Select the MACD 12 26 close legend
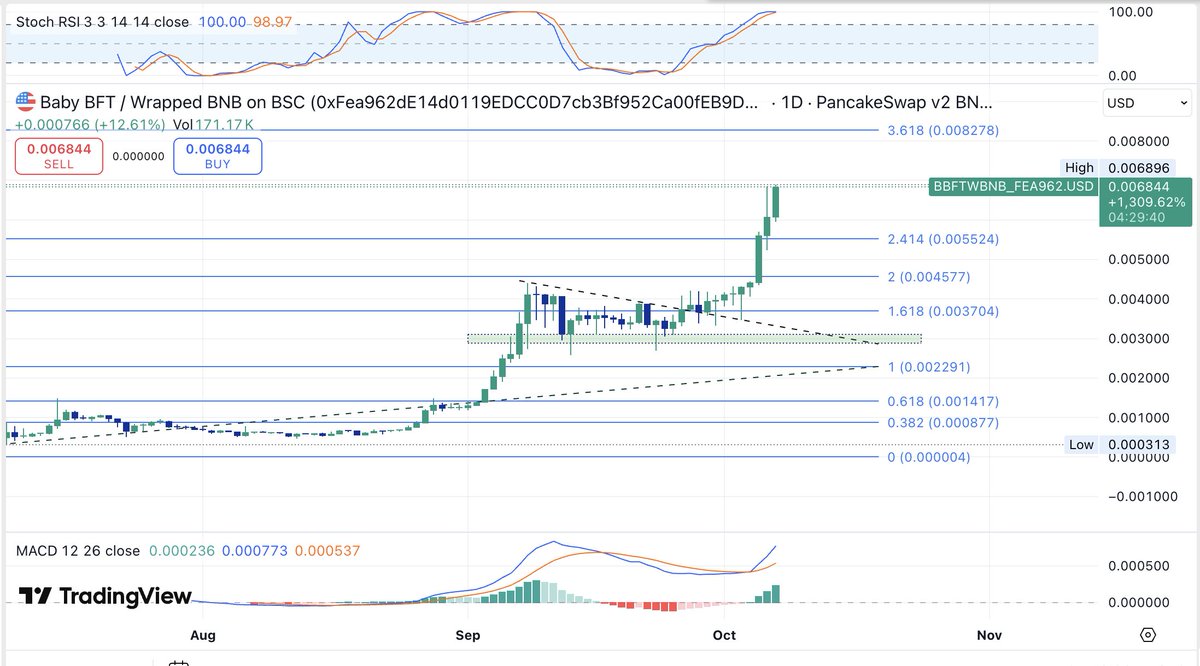1200x666 pixels. coord(77,551)
